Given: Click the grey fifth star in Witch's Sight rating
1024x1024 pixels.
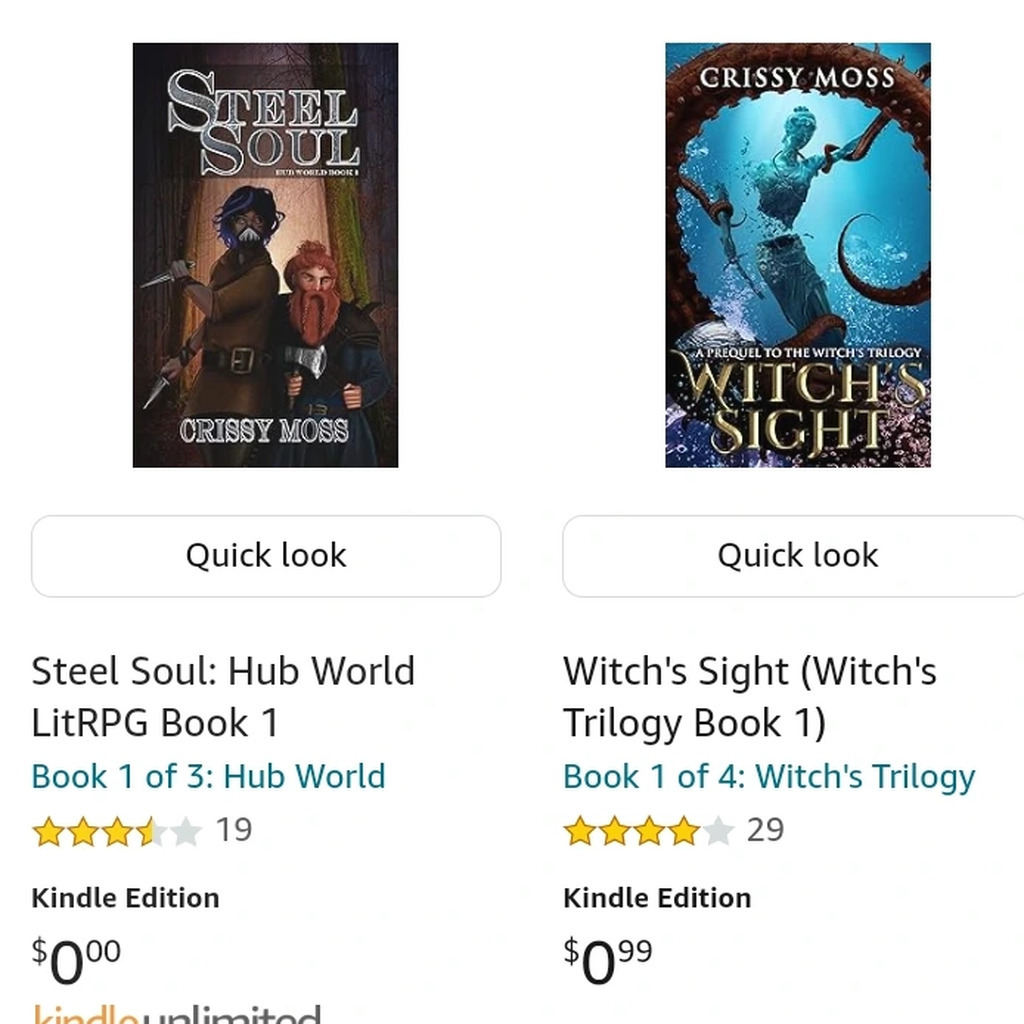Looking at the screenshot, I should click(x=717, y=831).
